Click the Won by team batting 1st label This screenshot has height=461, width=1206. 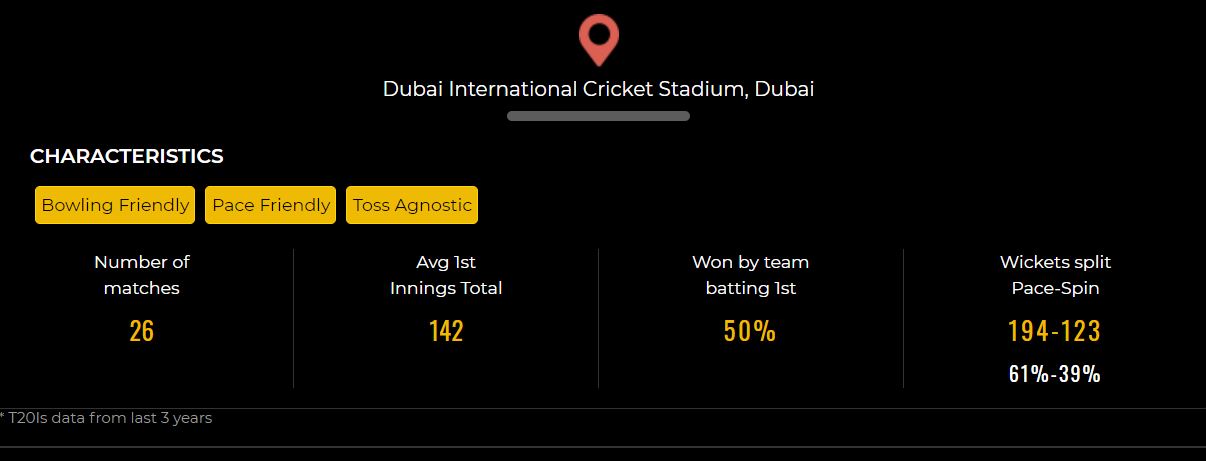(x=751, y=275)
